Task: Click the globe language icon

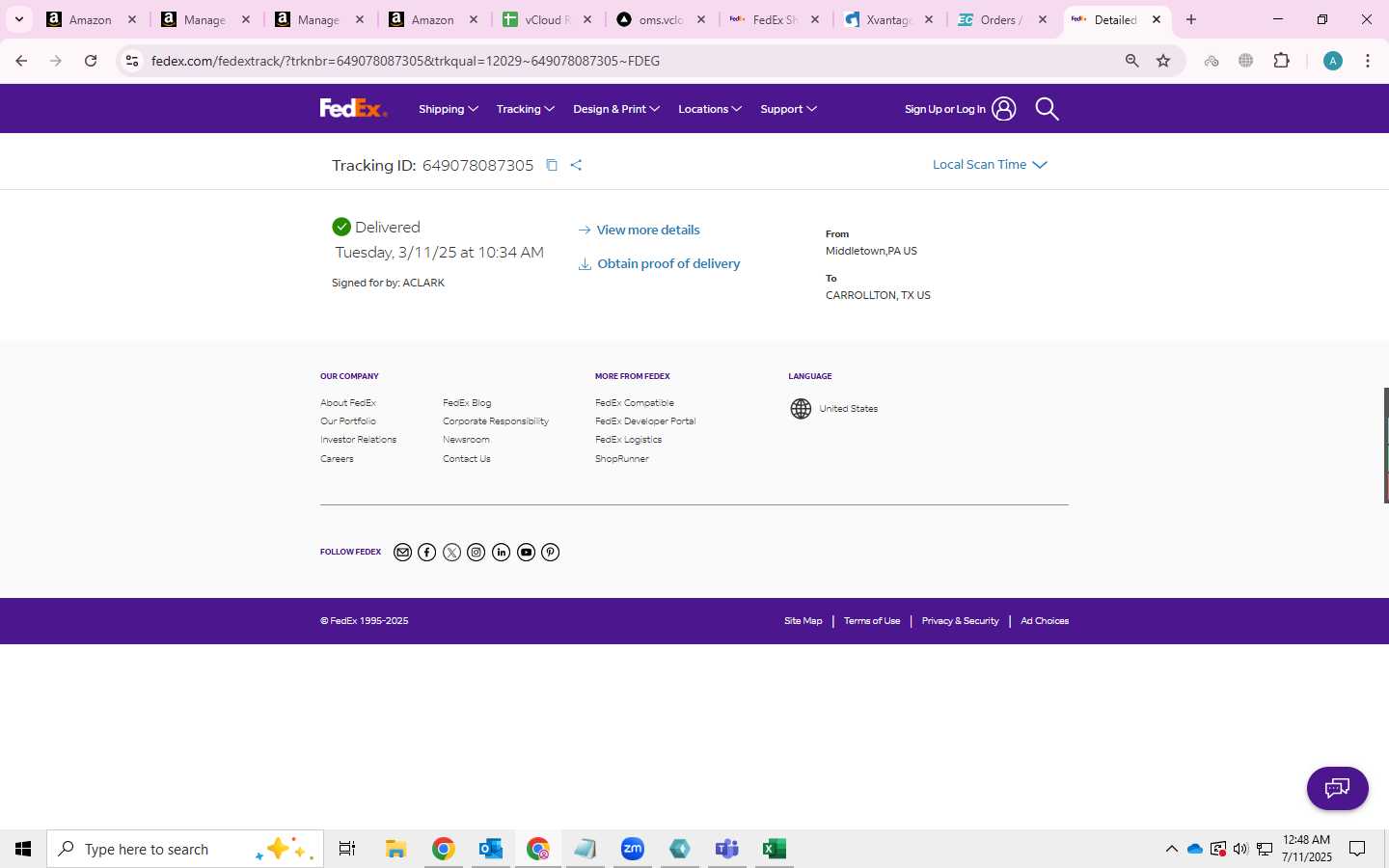Action: 801,409
